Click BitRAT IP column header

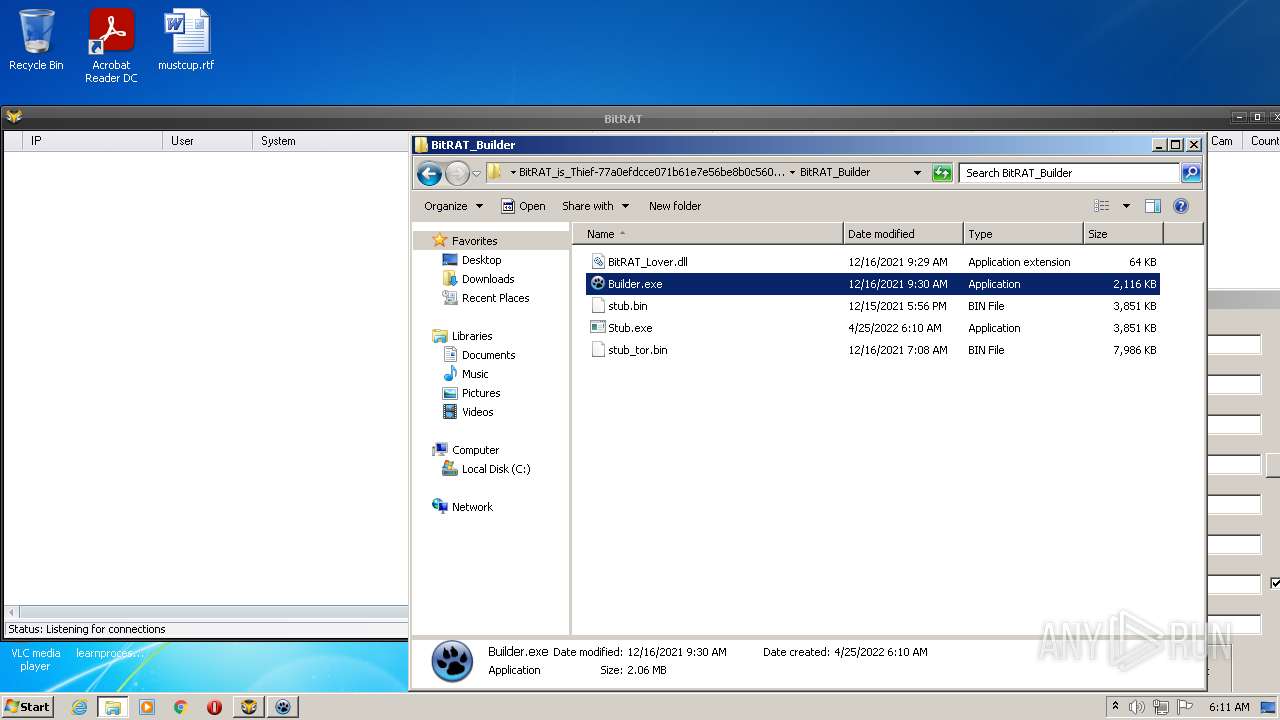tap(94, 141)
